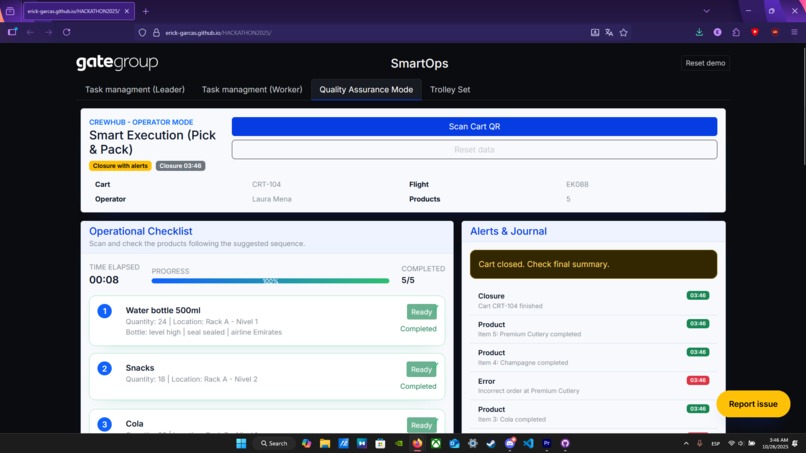Viewport: 806px width, 453px height.
Task: Reload the page with the refresh icon
Action: [66, 32]
